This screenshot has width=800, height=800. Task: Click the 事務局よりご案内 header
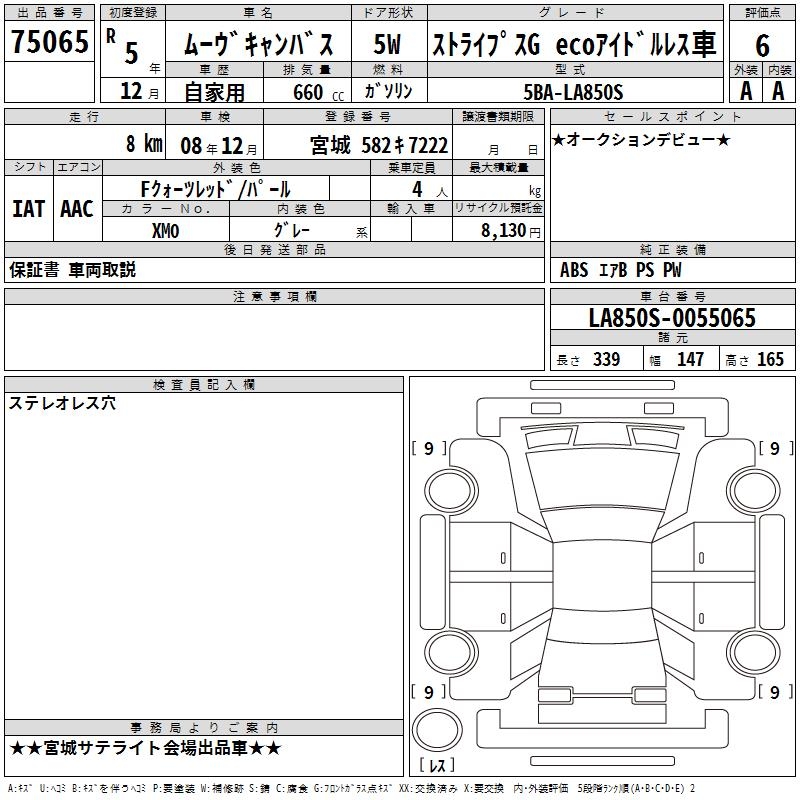204,728
